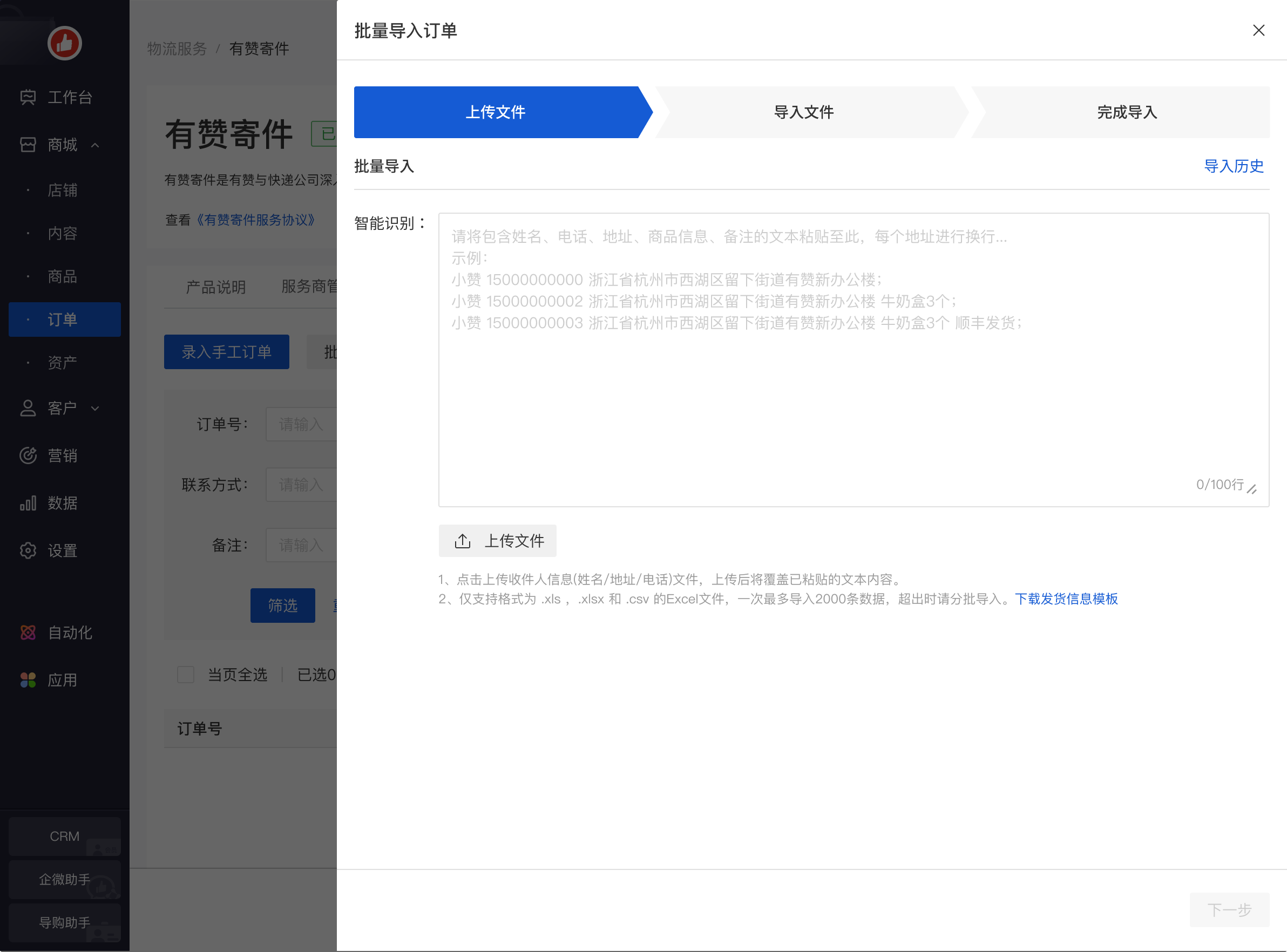Click the Youzan thumbs-up logo icon
The width and height of the screenshot is (1287, 952).
[x=64, y=43]
